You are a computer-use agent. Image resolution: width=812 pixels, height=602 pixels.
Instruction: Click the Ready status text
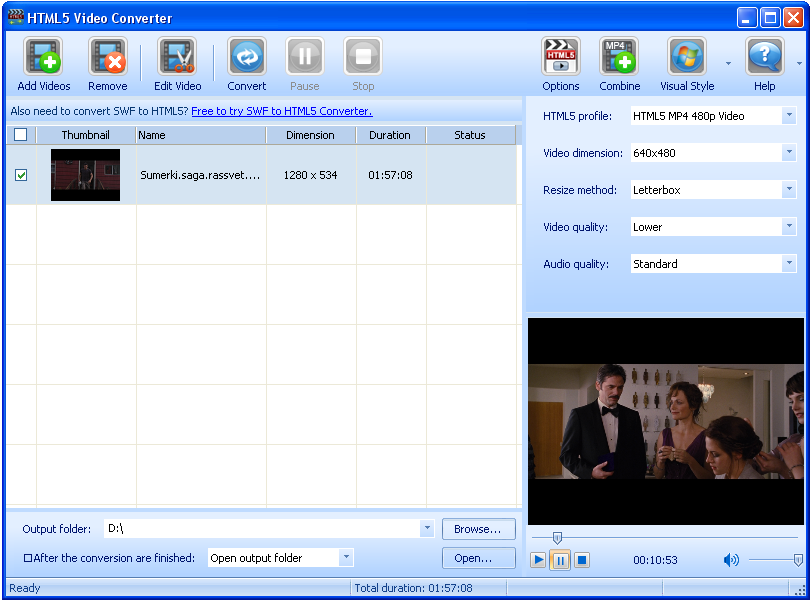[x=24, y=588]
